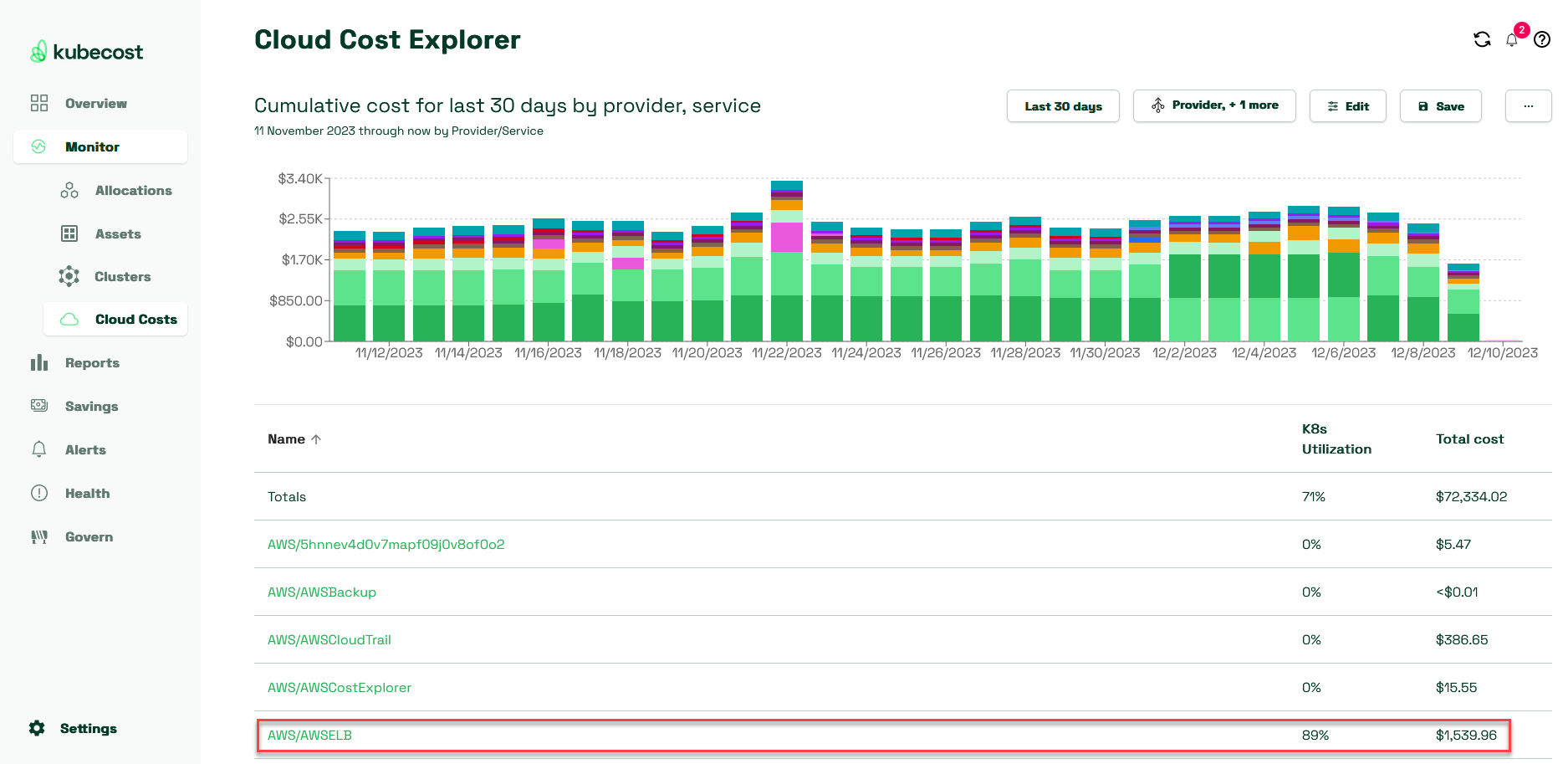
Task: Click the Alerts bell icon in sidebar
Action: point(39,449)
